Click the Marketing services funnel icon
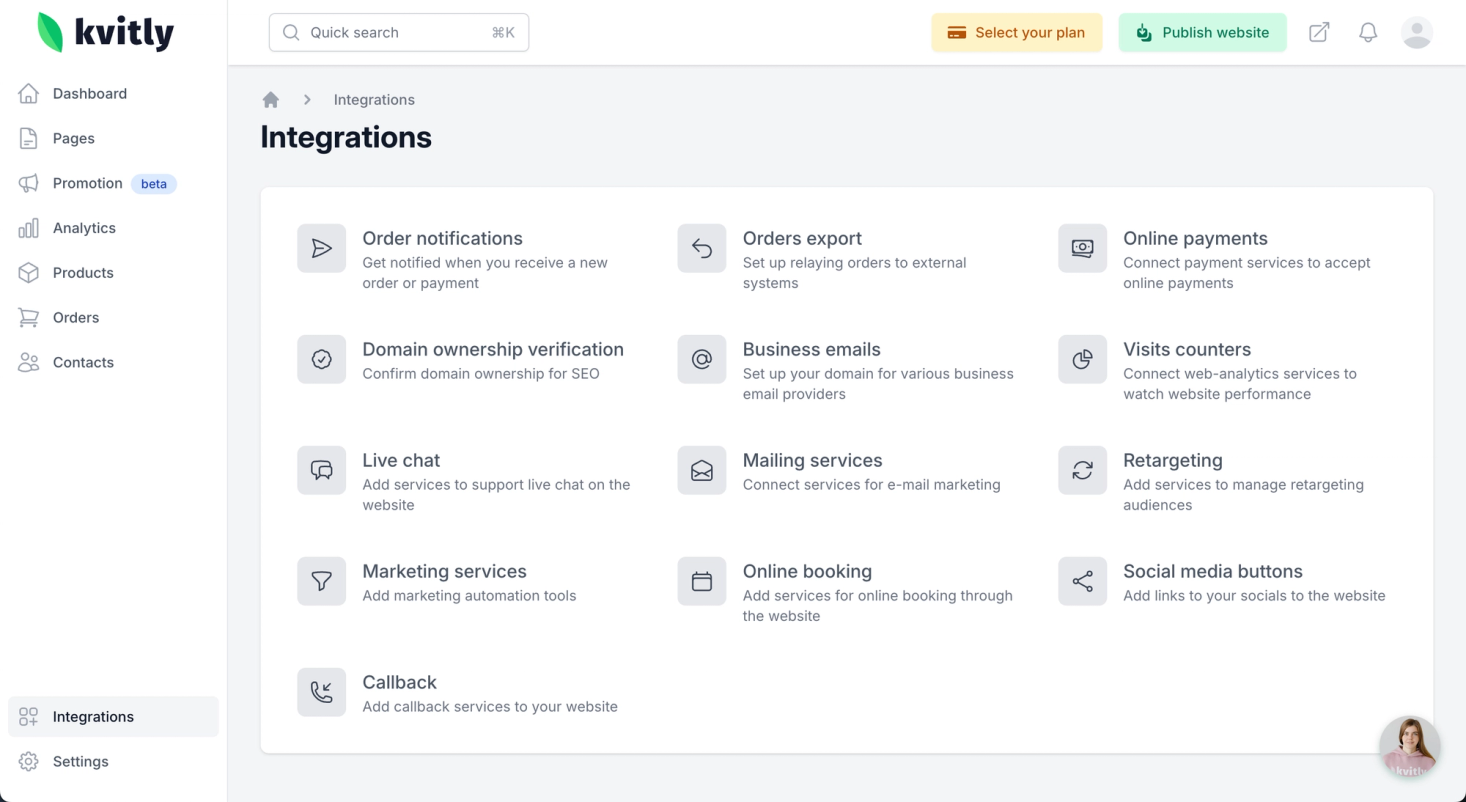1466x802 pixels. (x=321, y=581)
